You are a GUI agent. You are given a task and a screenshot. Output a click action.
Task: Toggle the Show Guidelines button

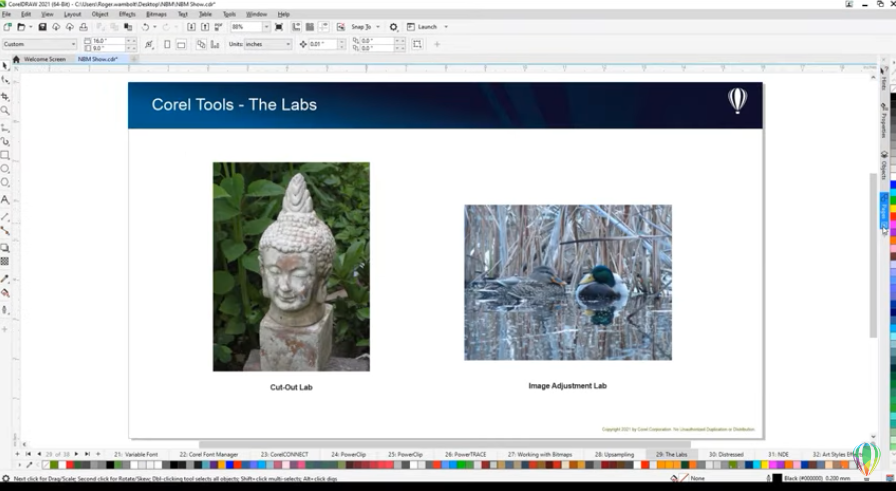[x=323, y=27]
